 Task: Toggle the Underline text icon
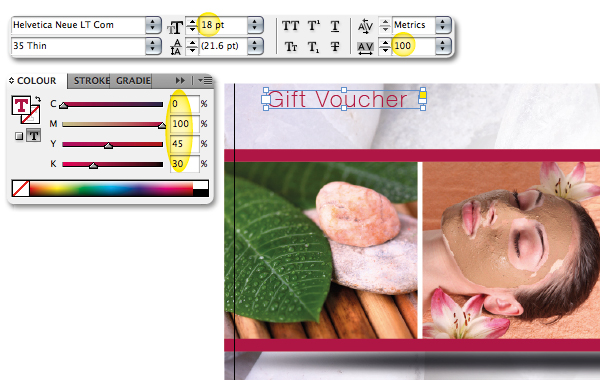tap(335, 26)
